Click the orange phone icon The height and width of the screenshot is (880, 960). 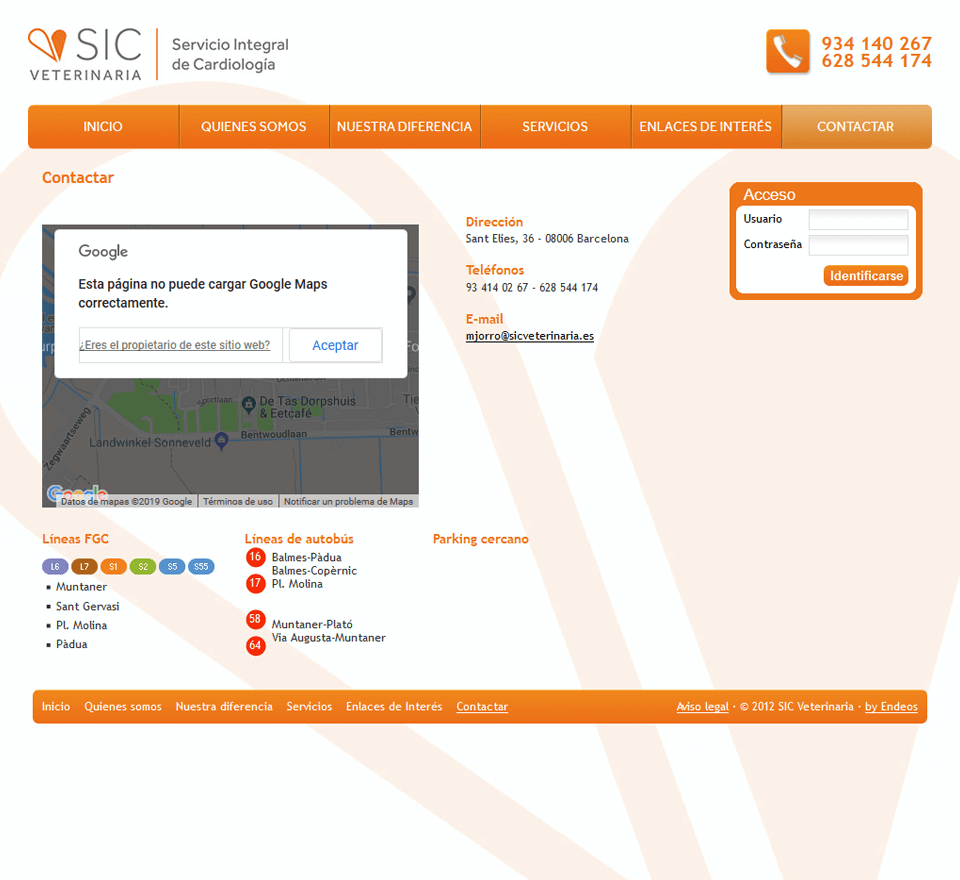click(788, 52)
